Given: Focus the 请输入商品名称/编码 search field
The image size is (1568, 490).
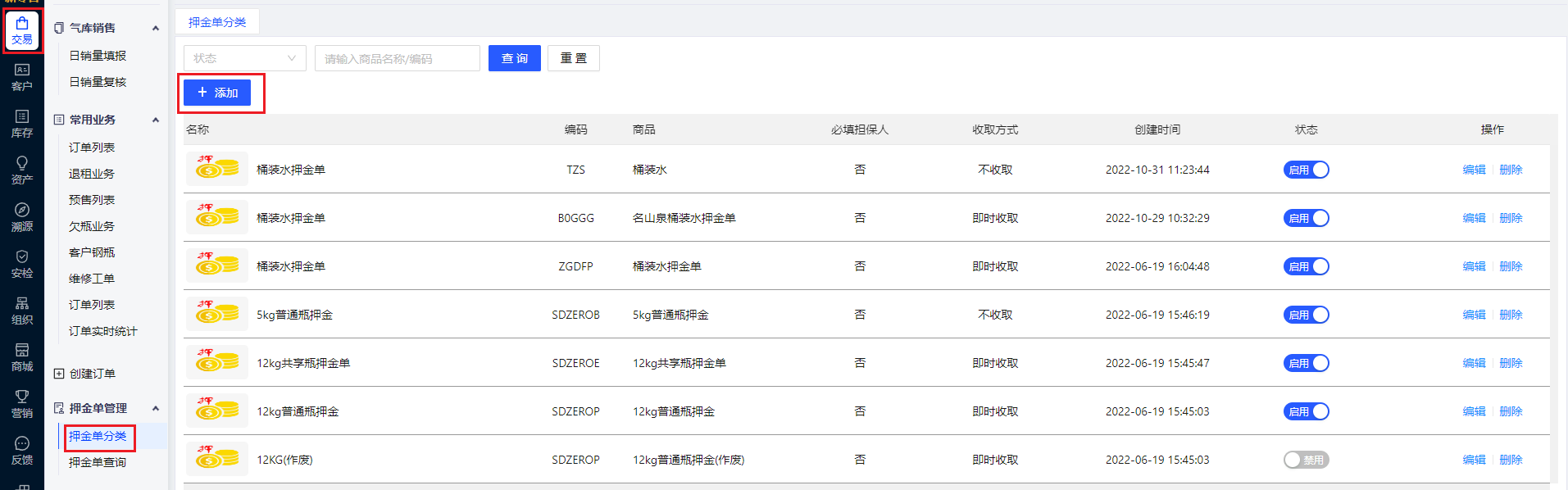Looking at the screenshot, I should [398, 58].
